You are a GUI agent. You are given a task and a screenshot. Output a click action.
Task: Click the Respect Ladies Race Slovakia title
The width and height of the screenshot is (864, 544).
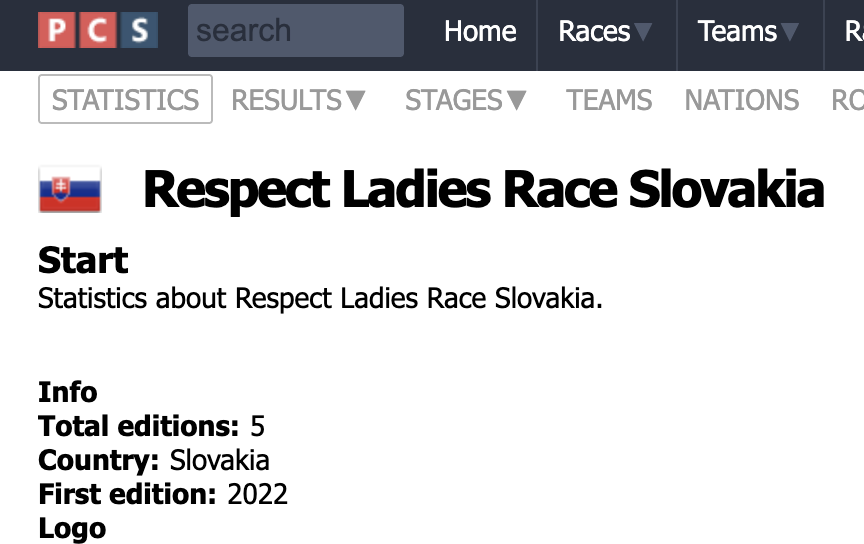point(484,190)
